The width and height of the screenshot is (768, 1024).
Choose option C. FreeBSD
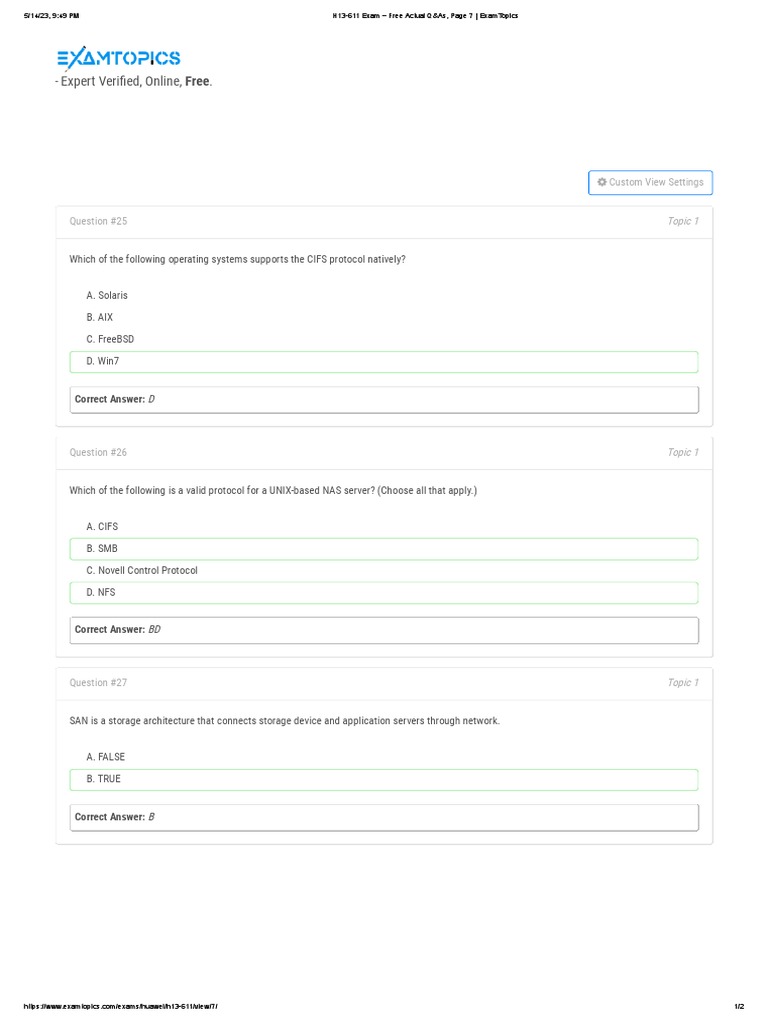pyautogui.click(x=110, y=339)
